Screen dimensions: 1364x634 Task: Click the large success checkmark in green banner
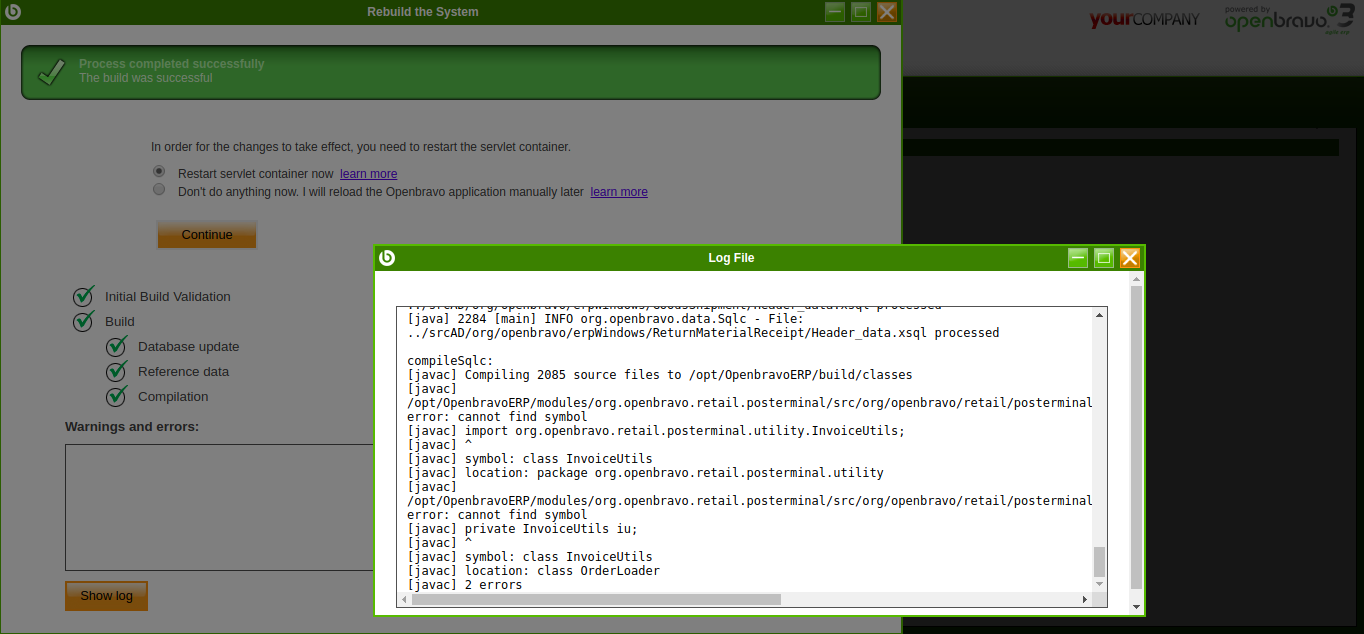pyautogui.click(x=51, y=72)
